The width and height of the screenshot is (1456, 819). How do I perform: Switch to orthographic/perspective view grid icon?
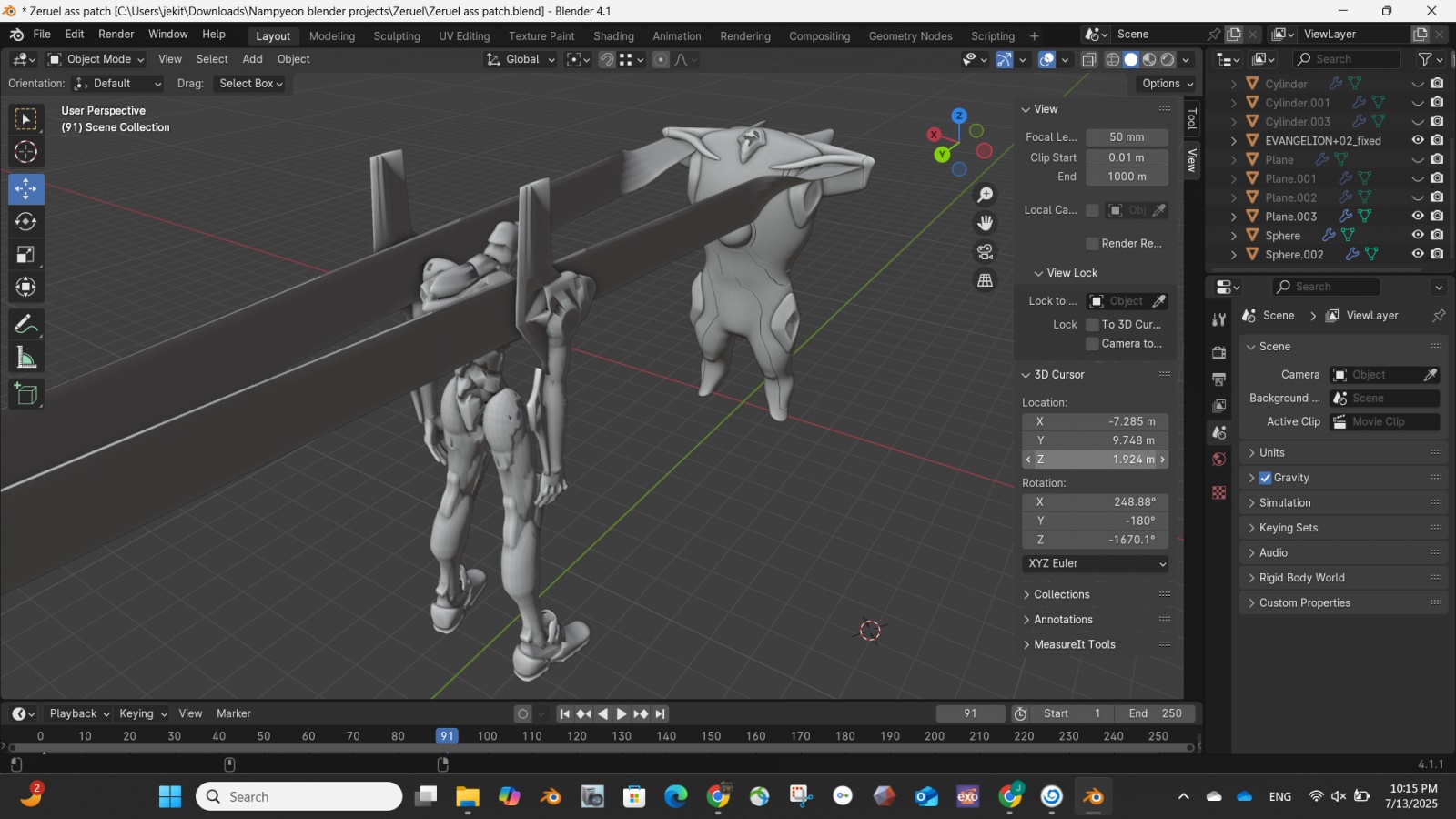click(985, 280)
